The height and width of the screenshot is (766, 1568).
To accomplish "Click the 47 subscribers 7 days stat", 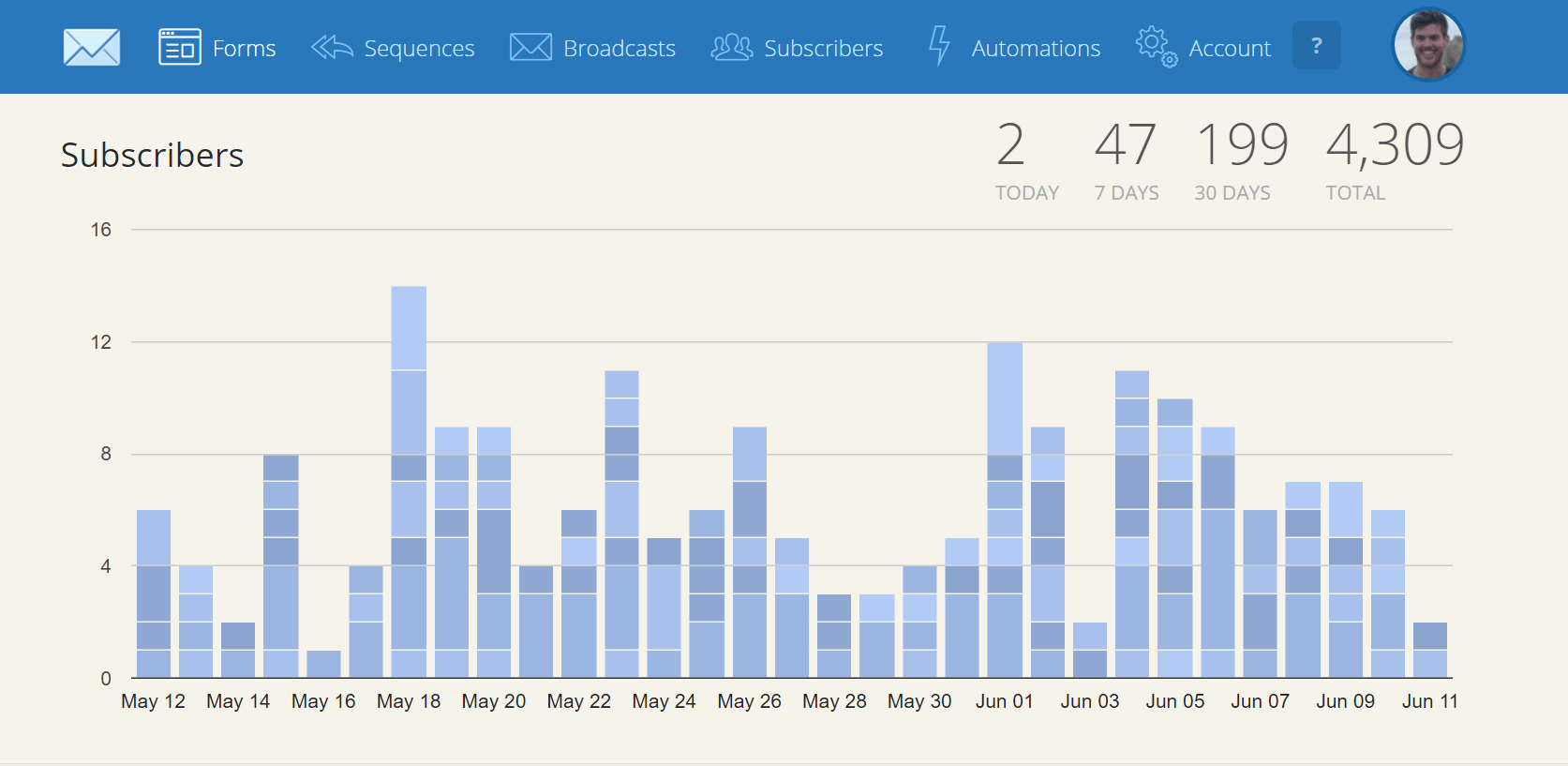I will [x=1126, y=145].
